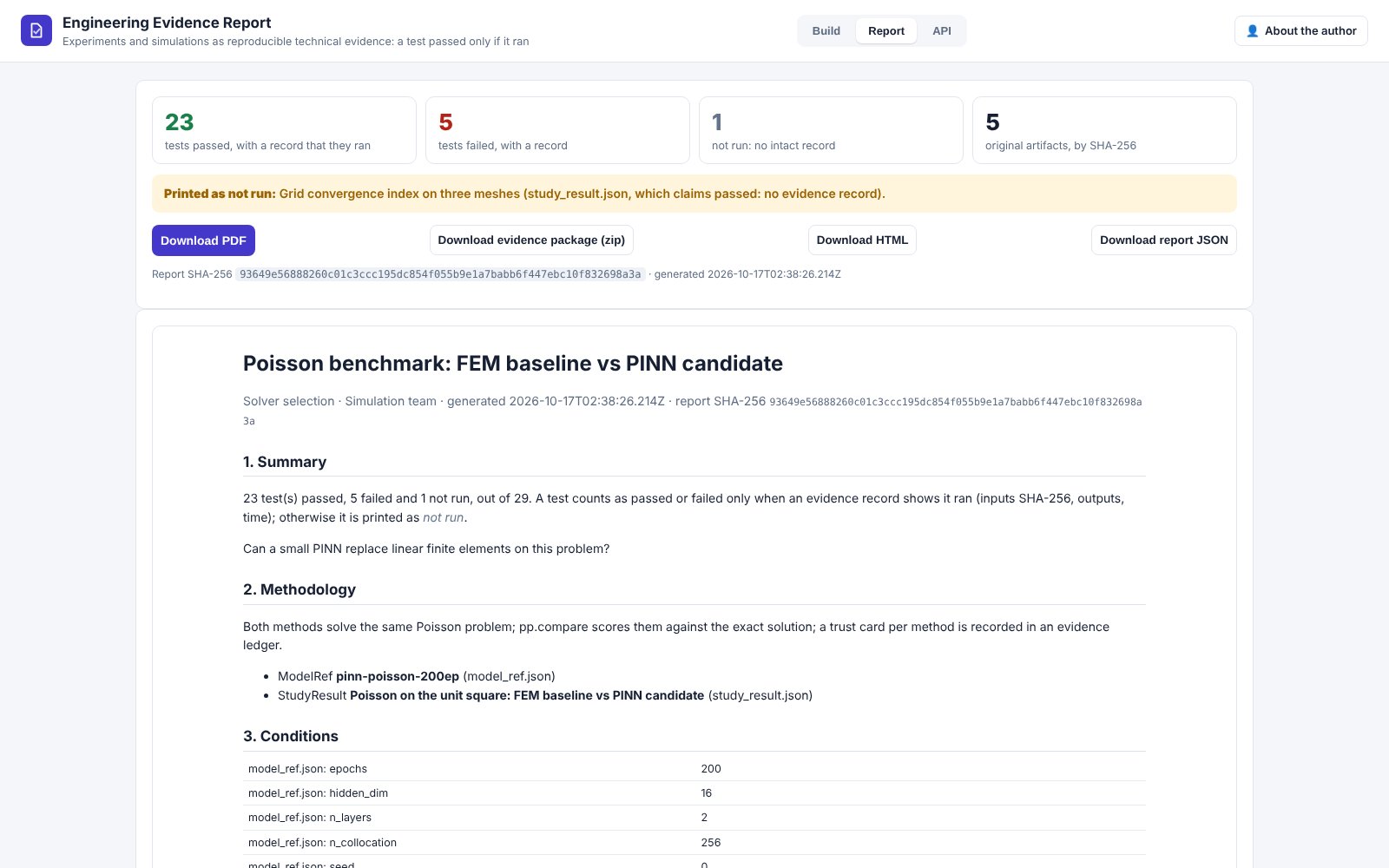The width and height of the screenshot is (1389, 868).
Task: Click the 5 original artifacts card
Action: tap(1104, 130)
